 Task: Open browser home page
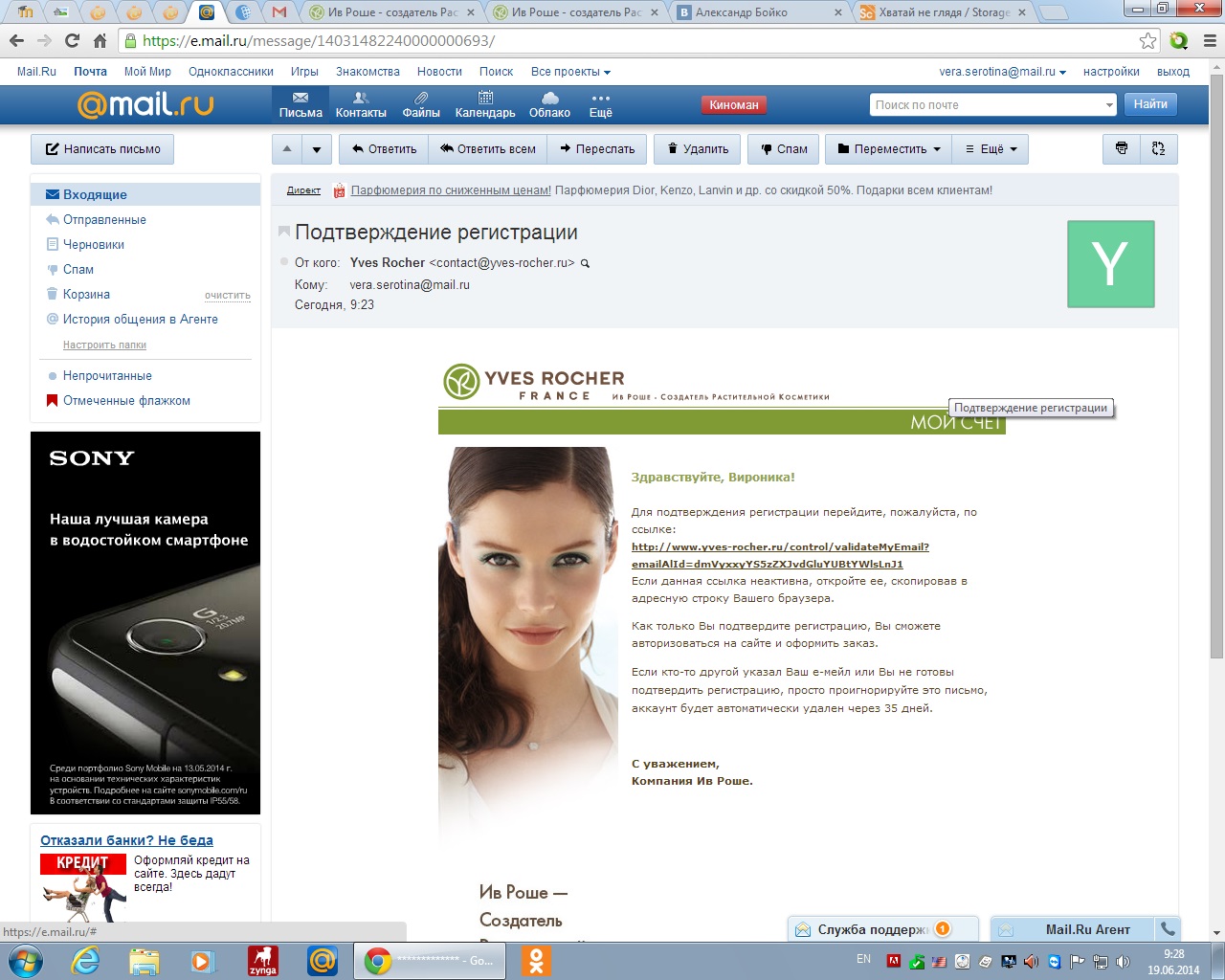click(x=100, y=40)
